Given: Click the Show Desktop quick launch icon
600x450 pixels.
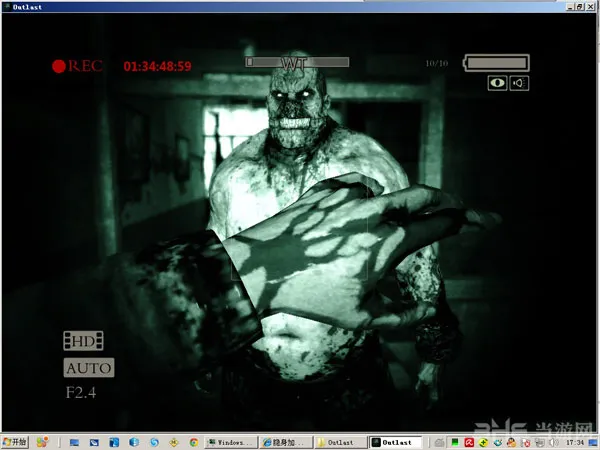Looking at the screenshot, I should point(74,443).
